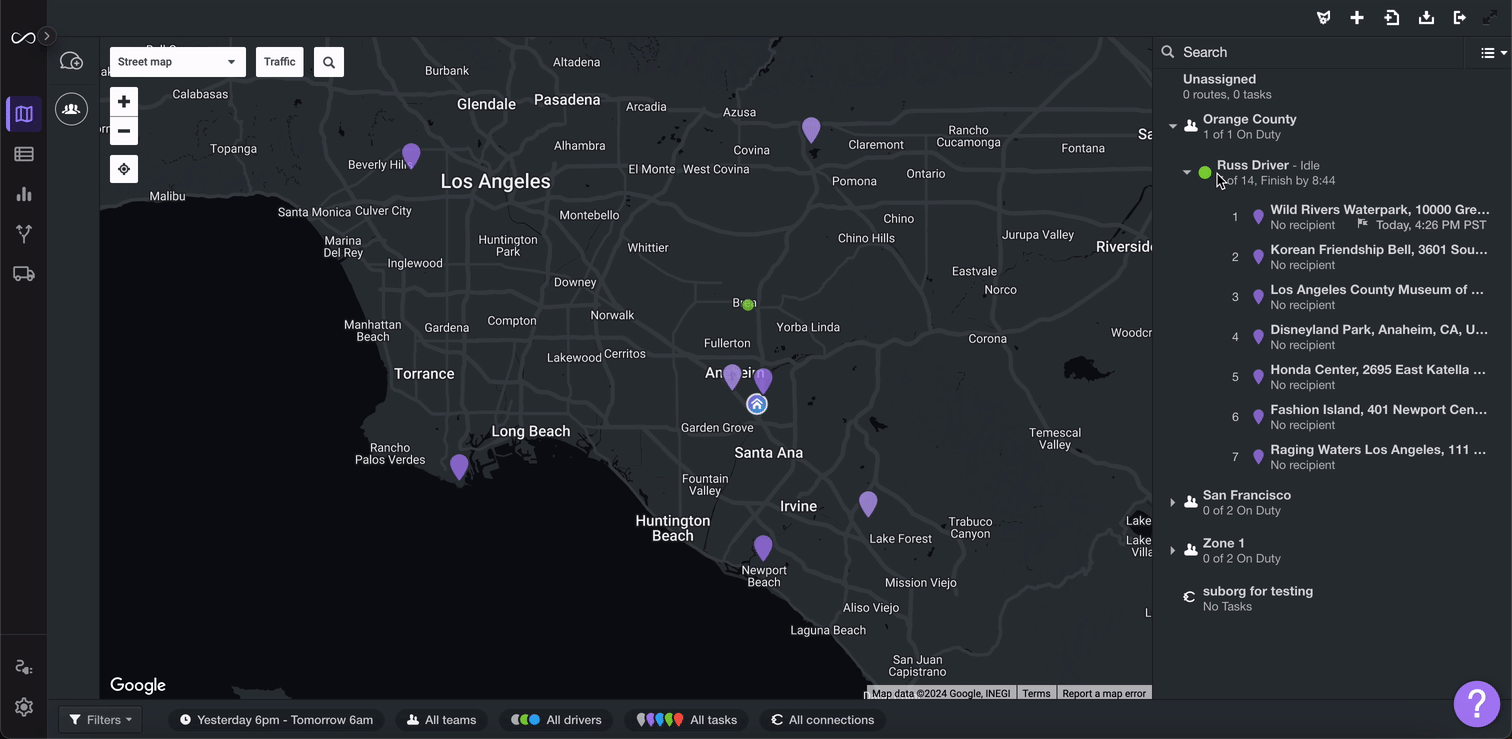1512x739 pixels.
Task: Open the Filters dropdown
Action: [101, 720]
